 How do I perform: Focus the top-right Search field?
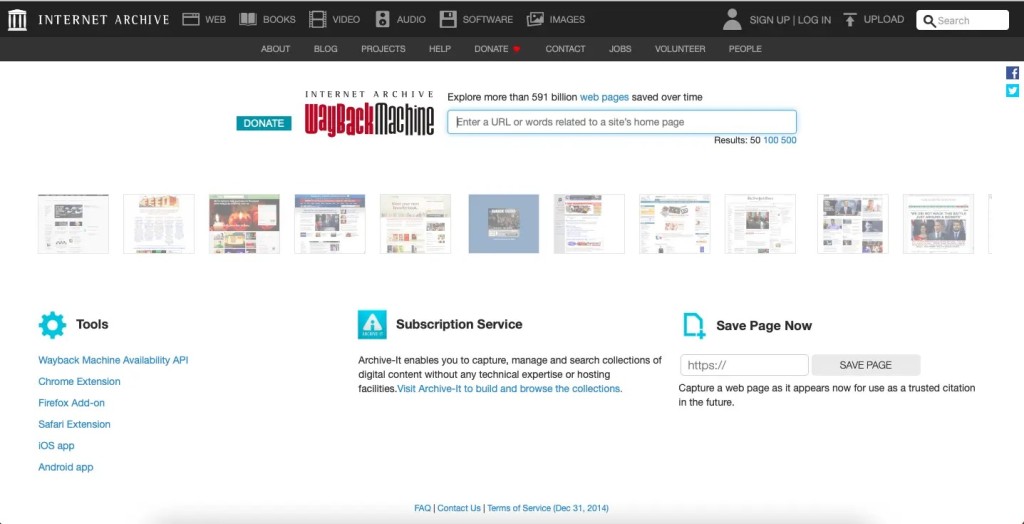(963, 20)
